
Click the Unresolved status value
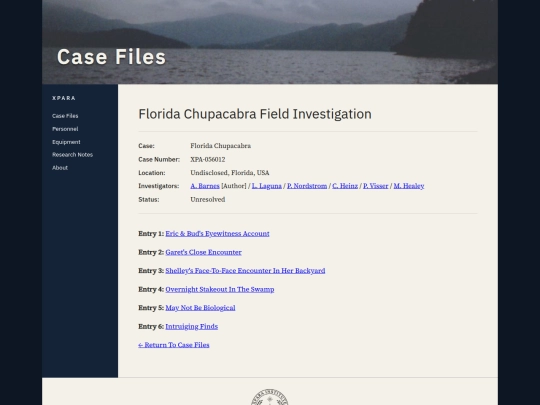click(x=208, y=199)
